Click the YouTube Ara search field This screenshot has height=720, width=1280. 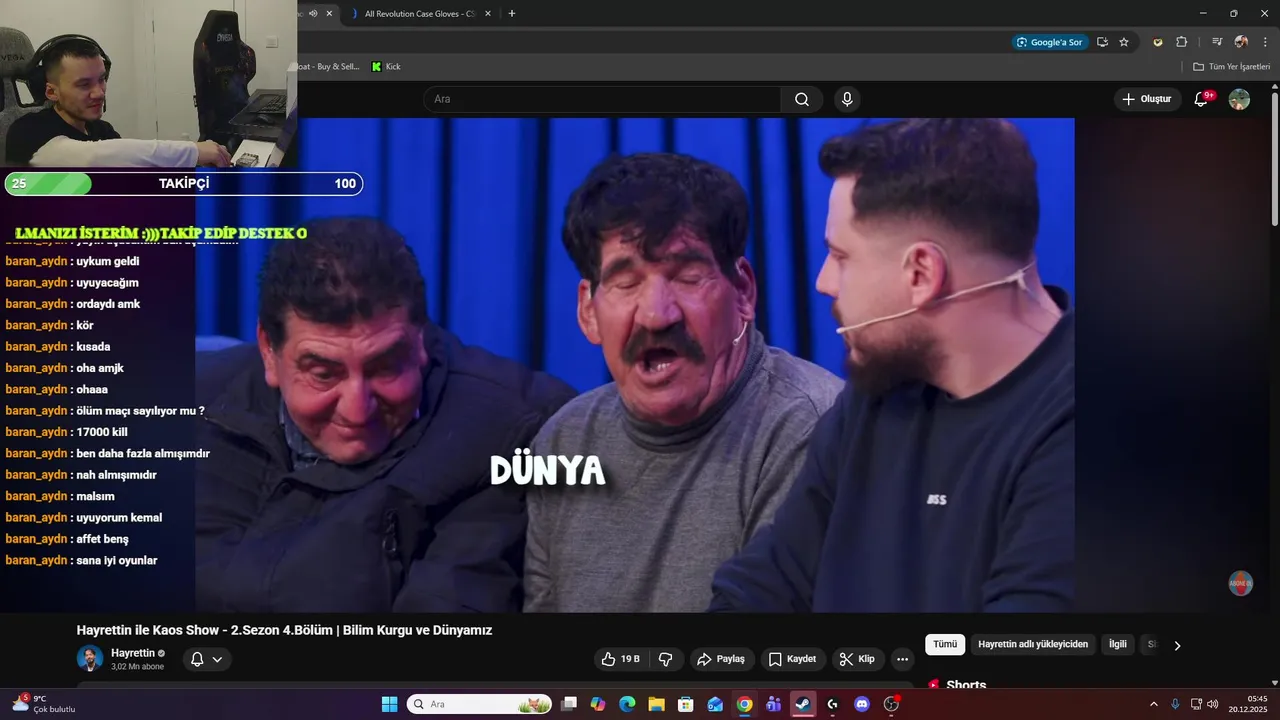coord(602,99)
